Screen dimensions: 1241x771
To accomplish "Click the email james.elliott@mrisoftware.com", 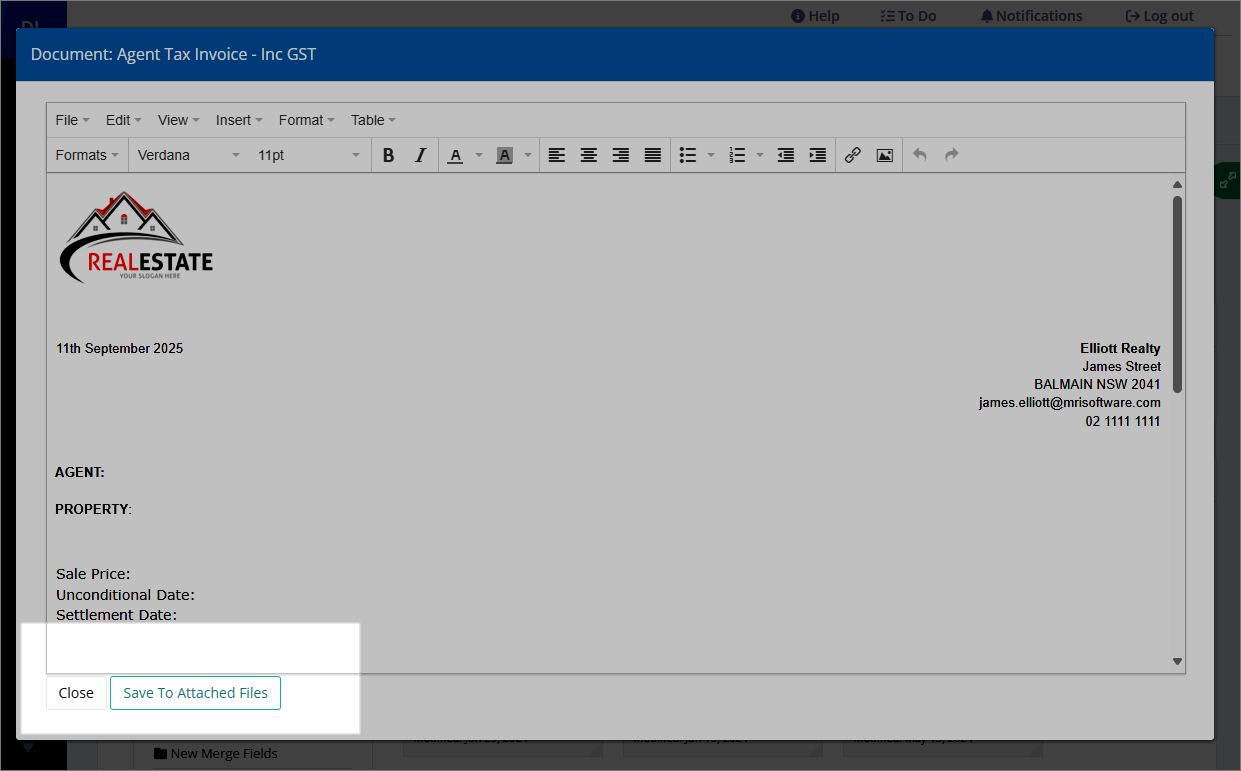I will pyautogui.click(x=1069, y=403).
